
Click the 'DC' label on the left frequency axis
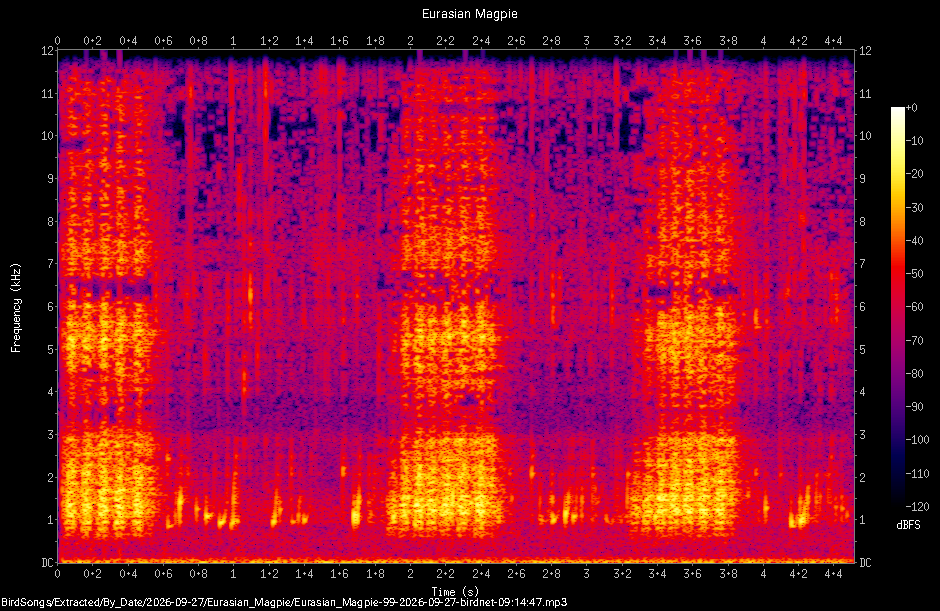point(47,562)
